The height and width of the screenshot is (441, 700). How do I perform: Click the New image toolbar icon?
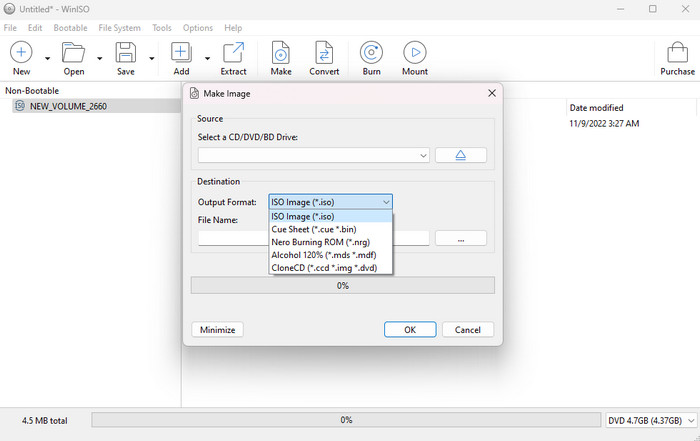click(x=21, y=52)
